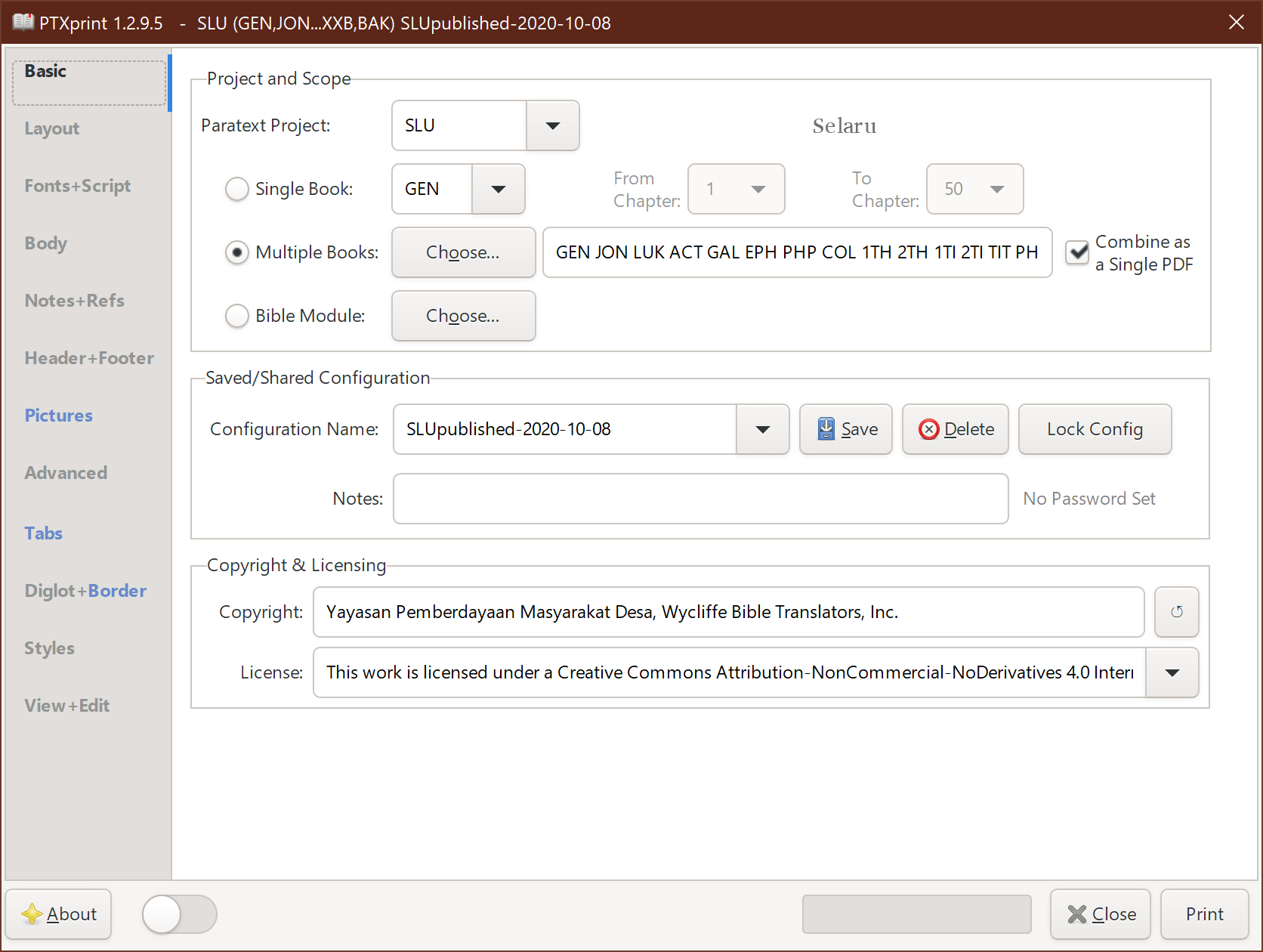Open the About dialog
The image size is (1263, 952).
pos(58,914)
